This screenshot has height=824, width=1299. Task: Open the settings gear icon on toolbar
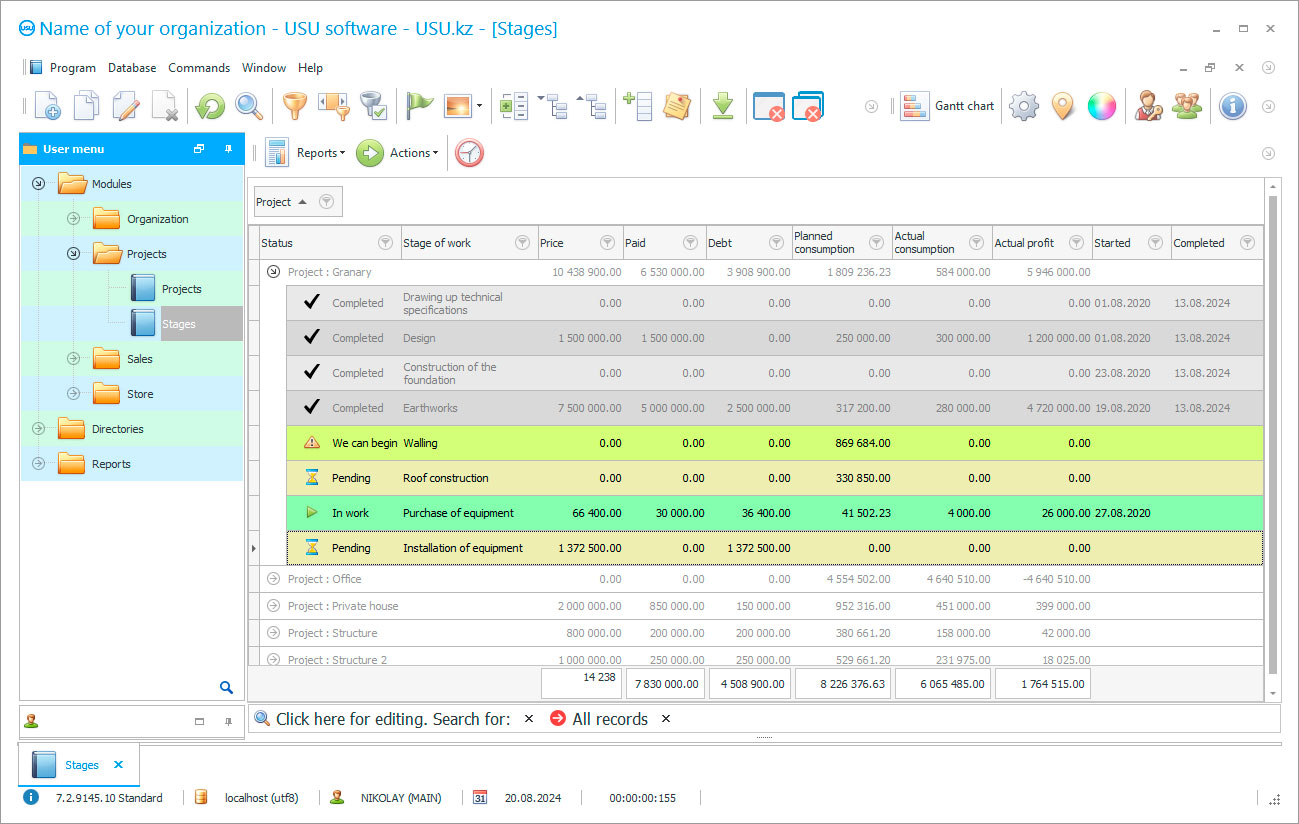[x=1021, y=106]
